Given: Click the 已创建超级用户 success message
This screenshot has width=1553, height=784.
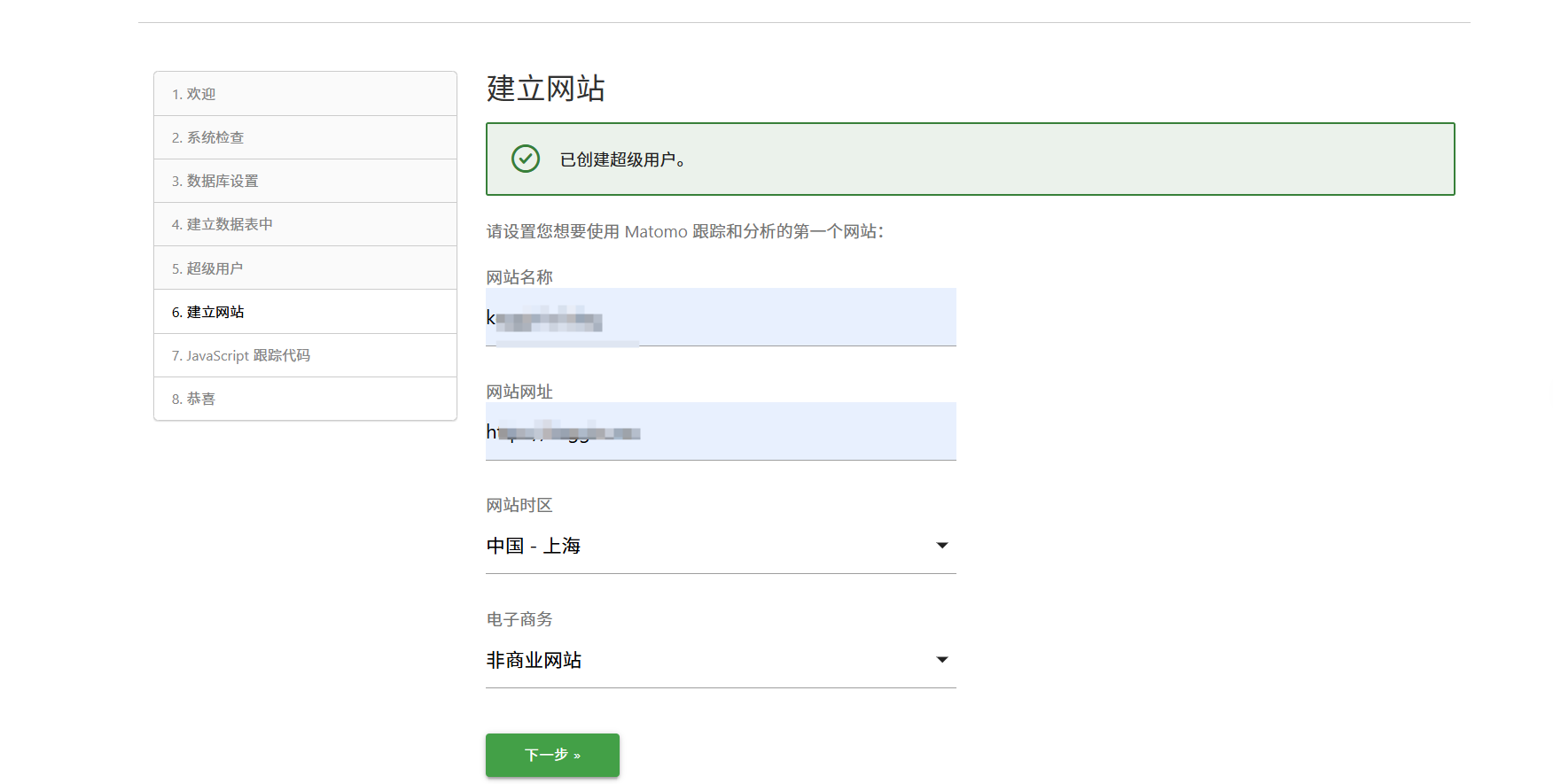Looking at the screenshot, I should 623,159.
